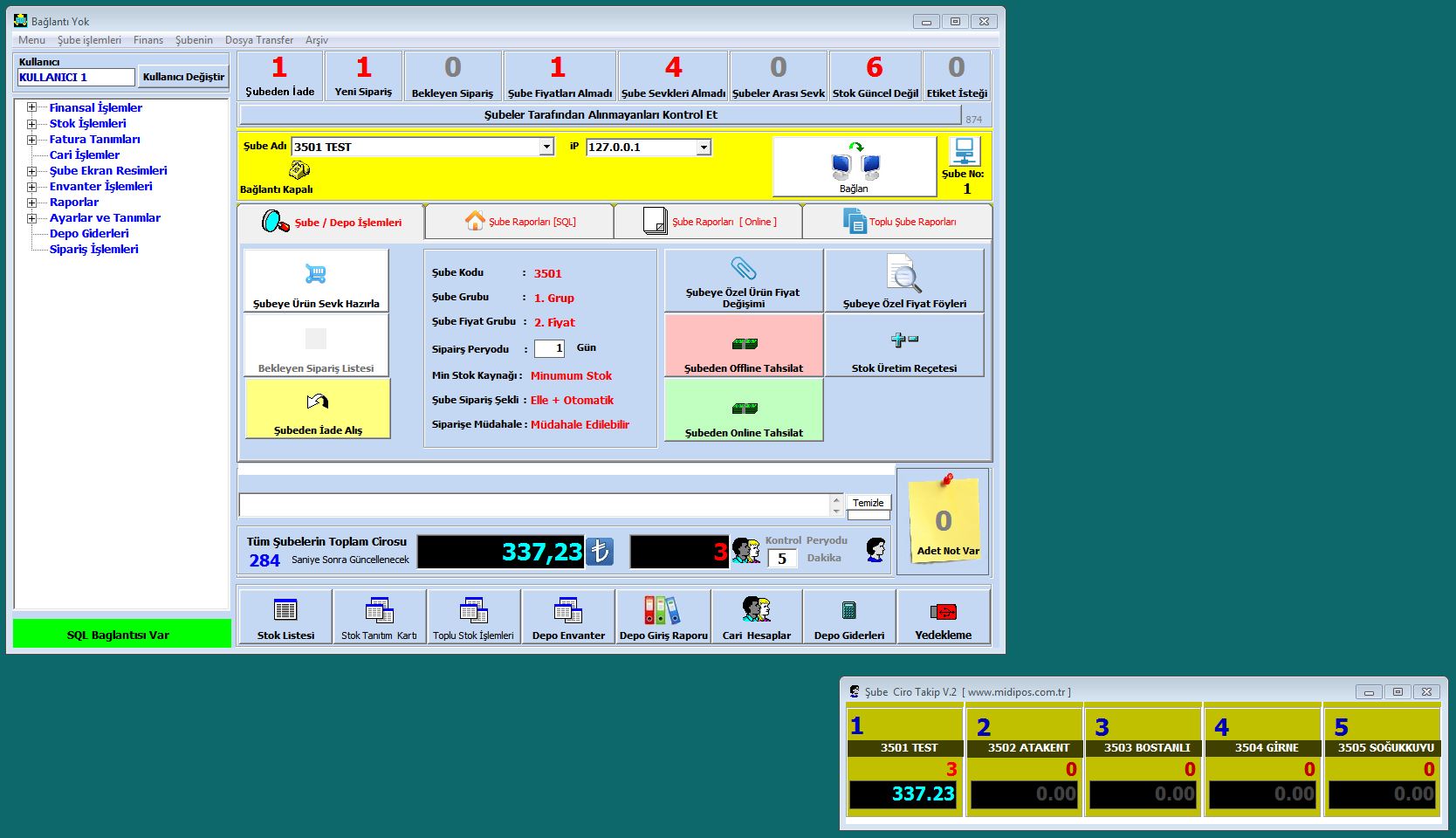Screen dimensions: 1456x838
Task: Click the Yeni Sipariş counter tile
Action: click(363, 76)
